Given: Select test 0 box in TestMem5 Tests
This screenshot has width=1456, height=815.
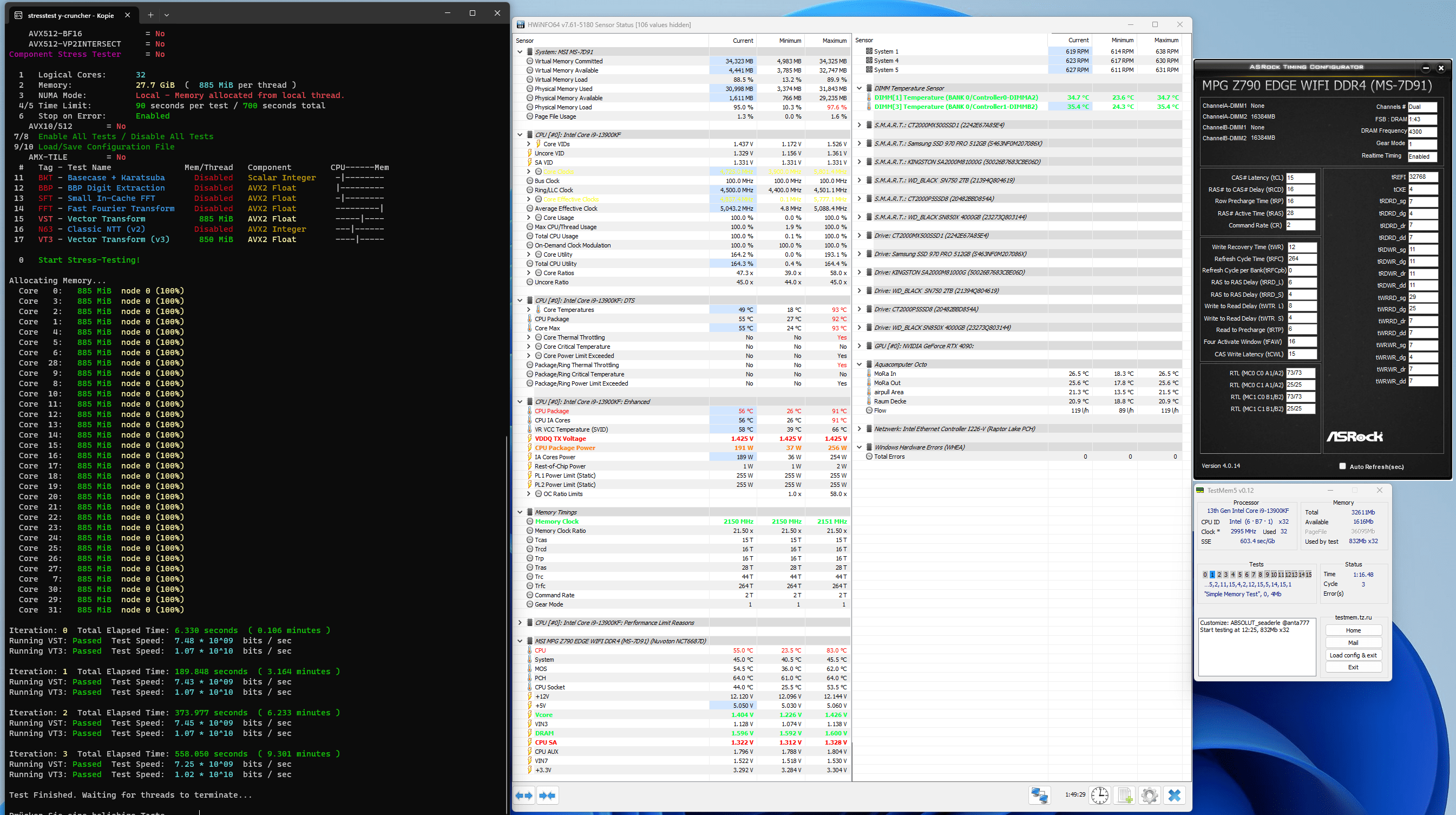Looking at the screenshot, I should point(1205,575).
